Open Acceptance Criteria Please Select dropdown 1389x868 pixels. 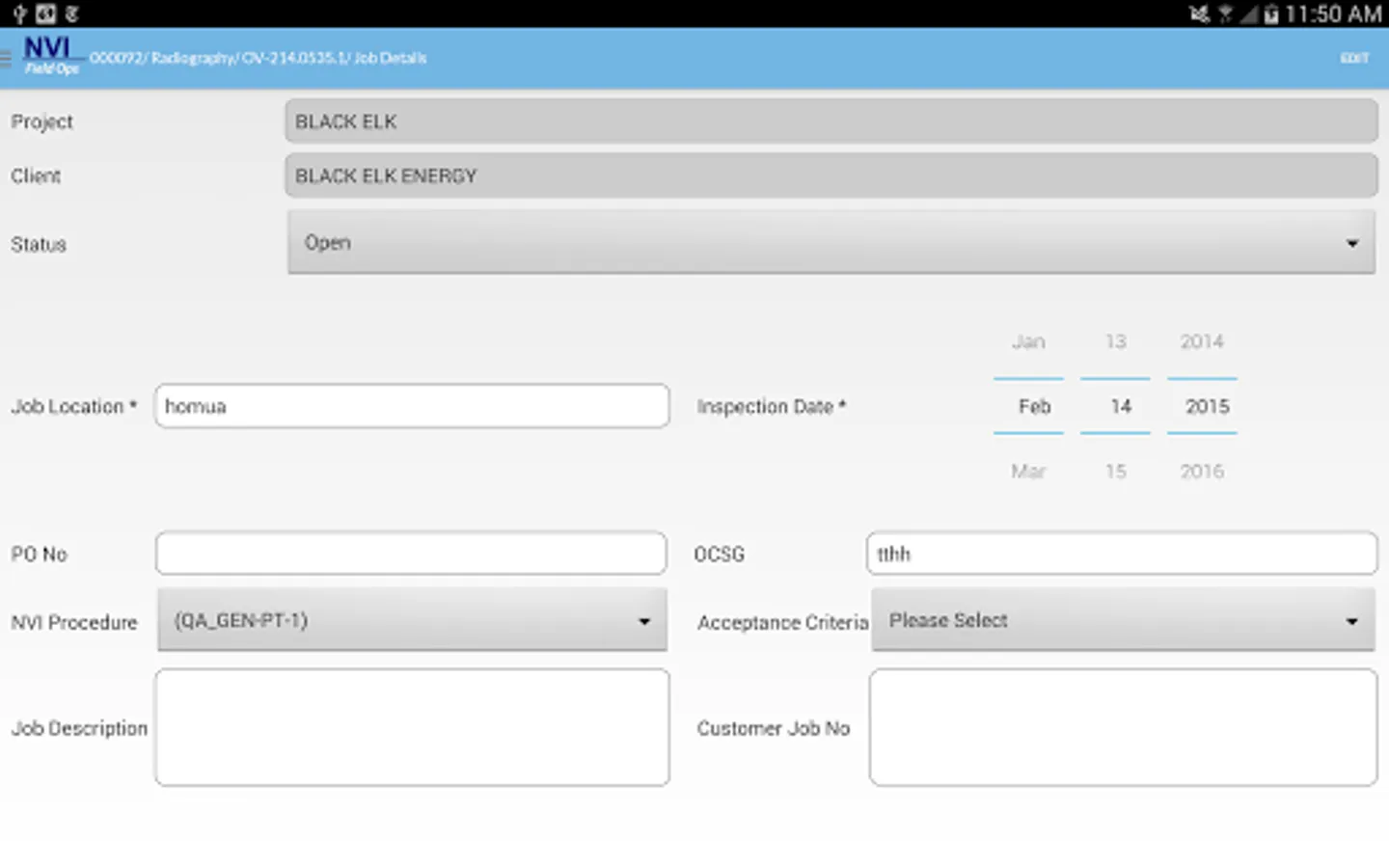pos(1124,620)
